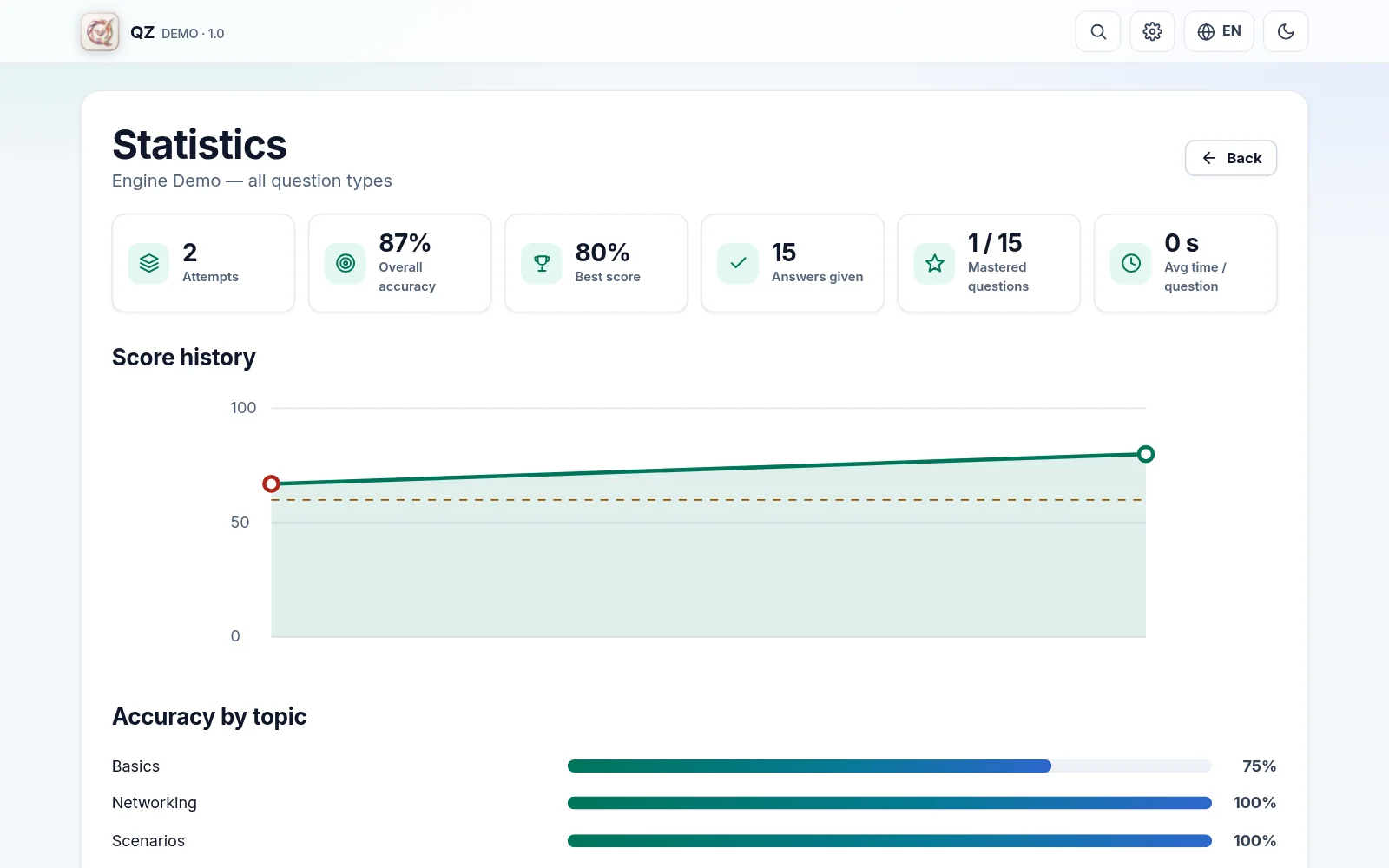Click the "Statistics" page title
Screen dimensions: 1389x868
coord(200,145)
